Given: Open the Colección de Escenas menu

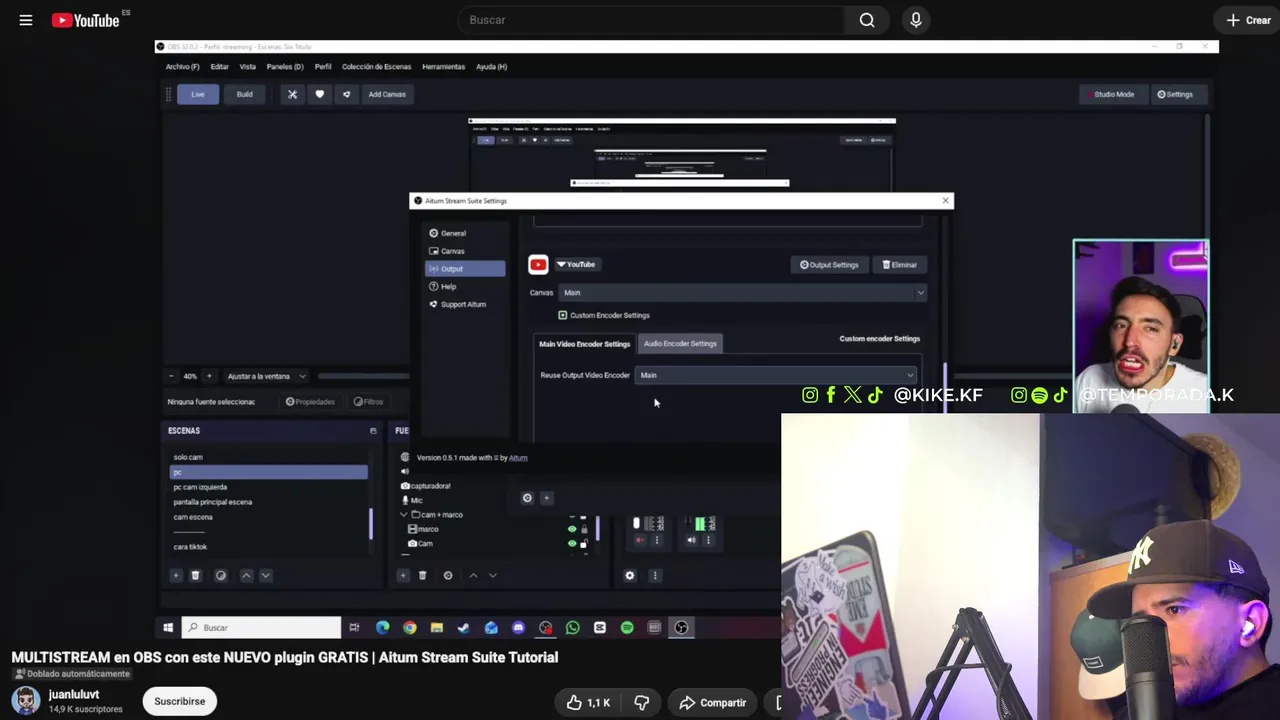Looking at the screenshot, I should click(x=376, y=67).
